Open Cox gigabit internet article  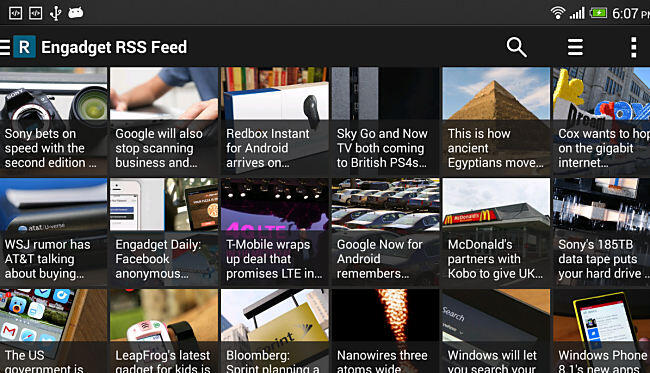click(x=601, y=122)
